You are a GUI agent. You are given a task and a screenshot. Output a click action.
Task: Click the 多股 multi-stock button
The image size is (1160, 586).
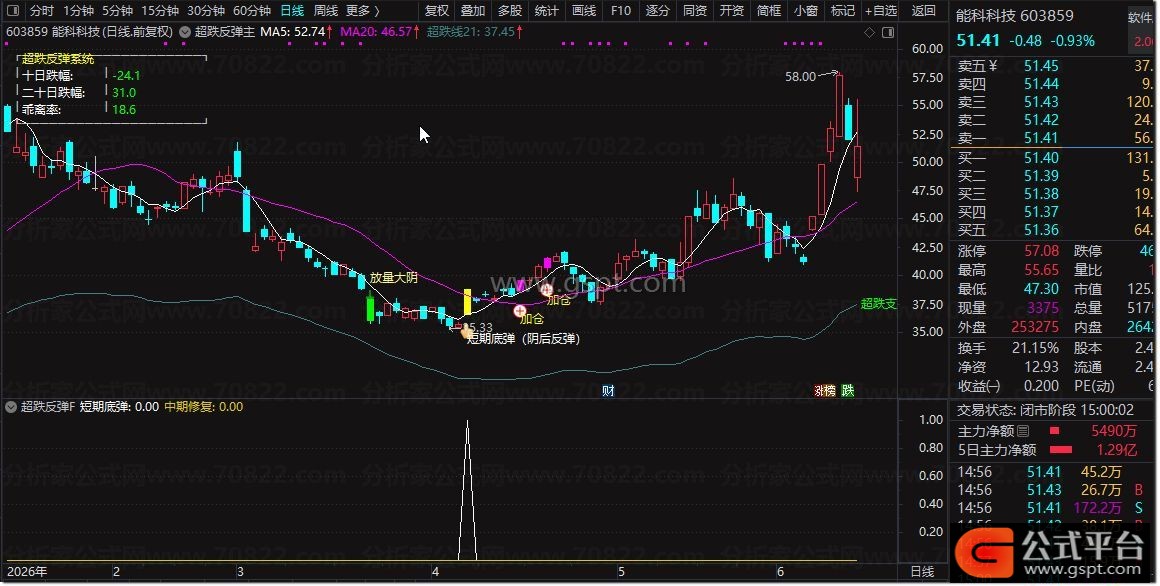(510, 10)
